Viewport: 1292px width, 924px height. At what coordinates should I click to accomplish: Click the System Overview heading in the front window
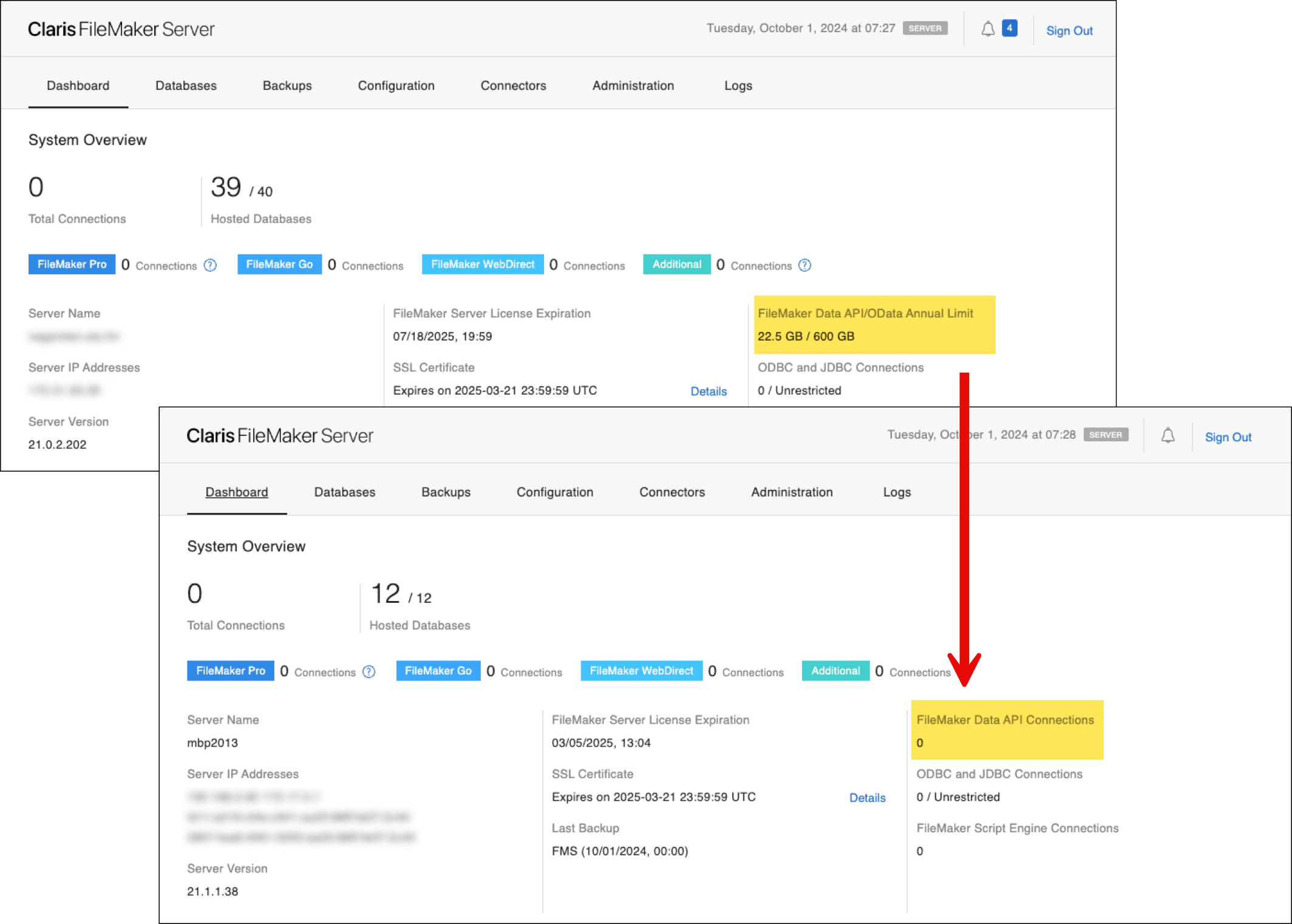pos(246,546)
